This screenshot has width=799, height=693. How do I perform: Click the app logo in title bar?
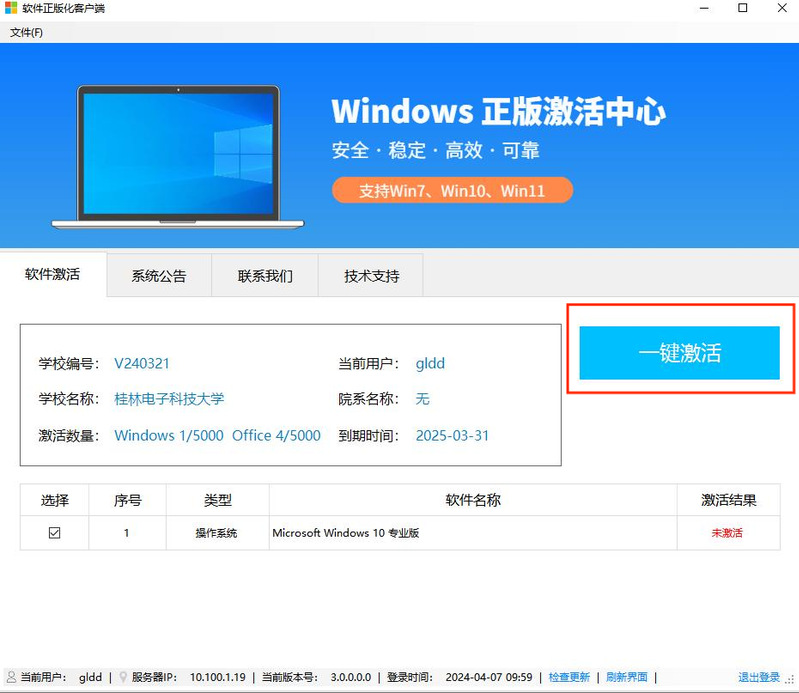pyautogui.click(x=11, y=9)
